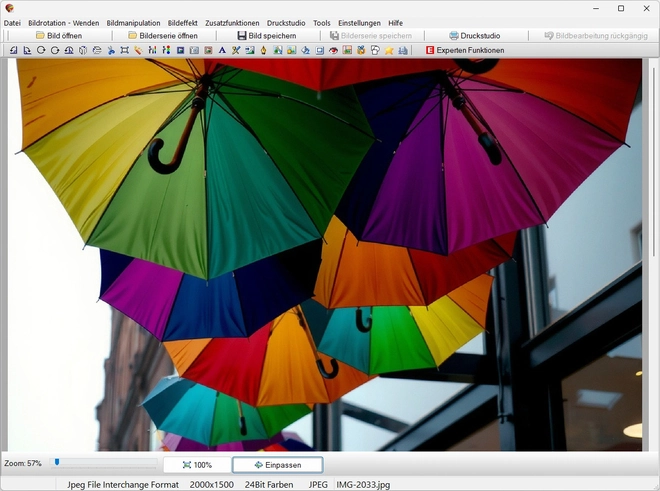660x491 pixels.
Task: Open the Bildeffekt menu
Action: 183,23
